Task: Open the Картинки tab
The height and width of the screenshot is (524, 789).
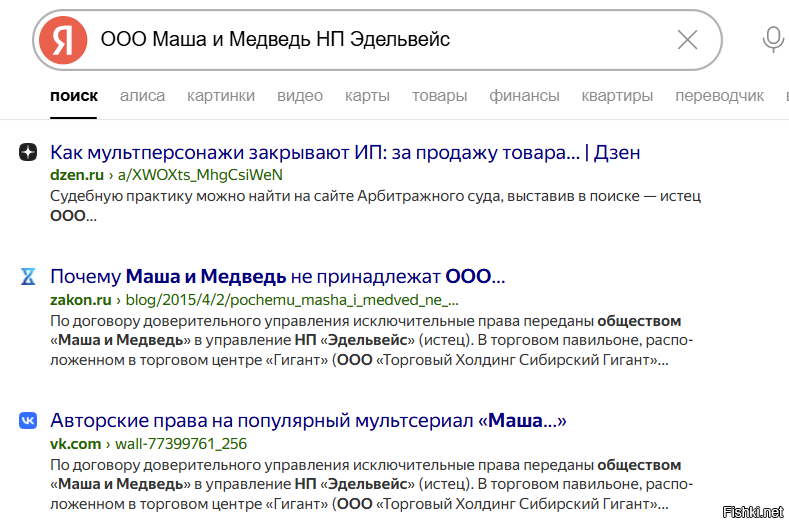Action: tap(220, 96)
